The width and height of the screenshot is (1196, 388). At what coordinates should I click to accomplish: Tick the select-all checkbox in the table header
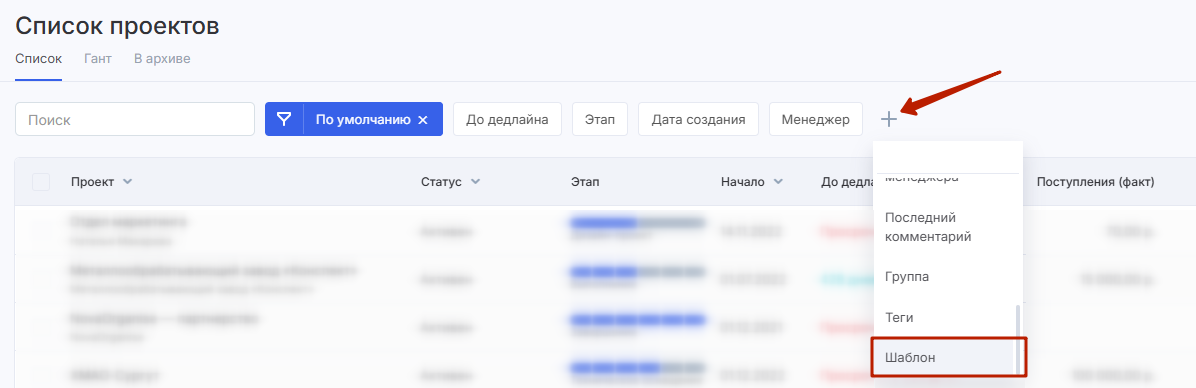[x=41, y=182]
